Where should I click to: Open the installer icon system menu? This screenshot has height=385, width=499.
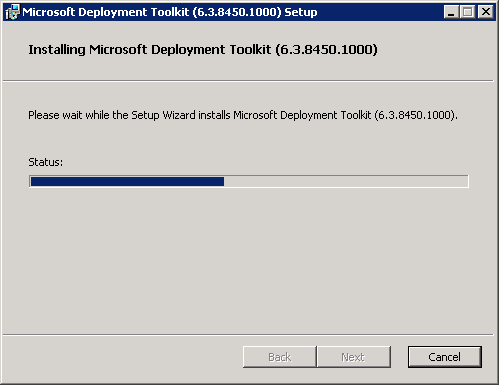(x=12, y=12)
